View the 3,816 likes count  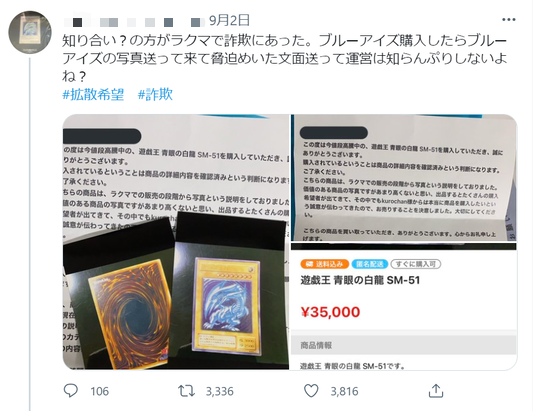pyautogui.click(x=344, y=391)
